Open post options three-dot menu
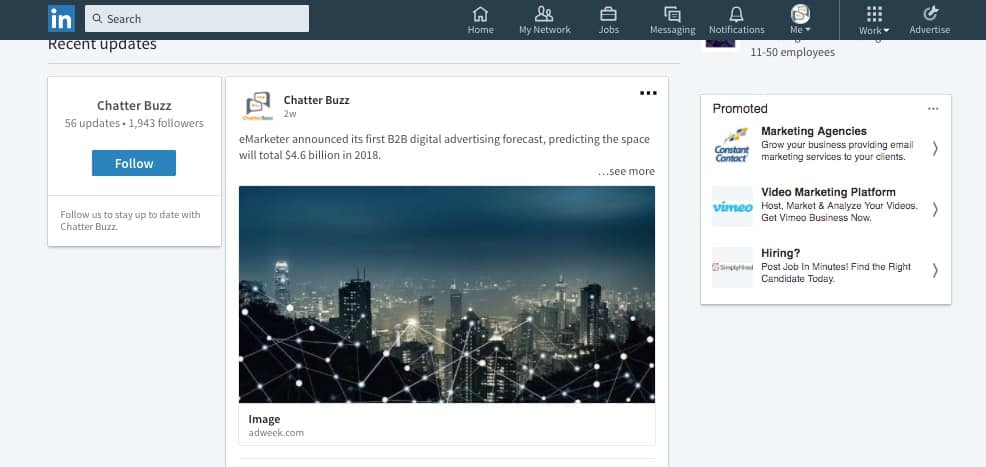 (648, 93)
